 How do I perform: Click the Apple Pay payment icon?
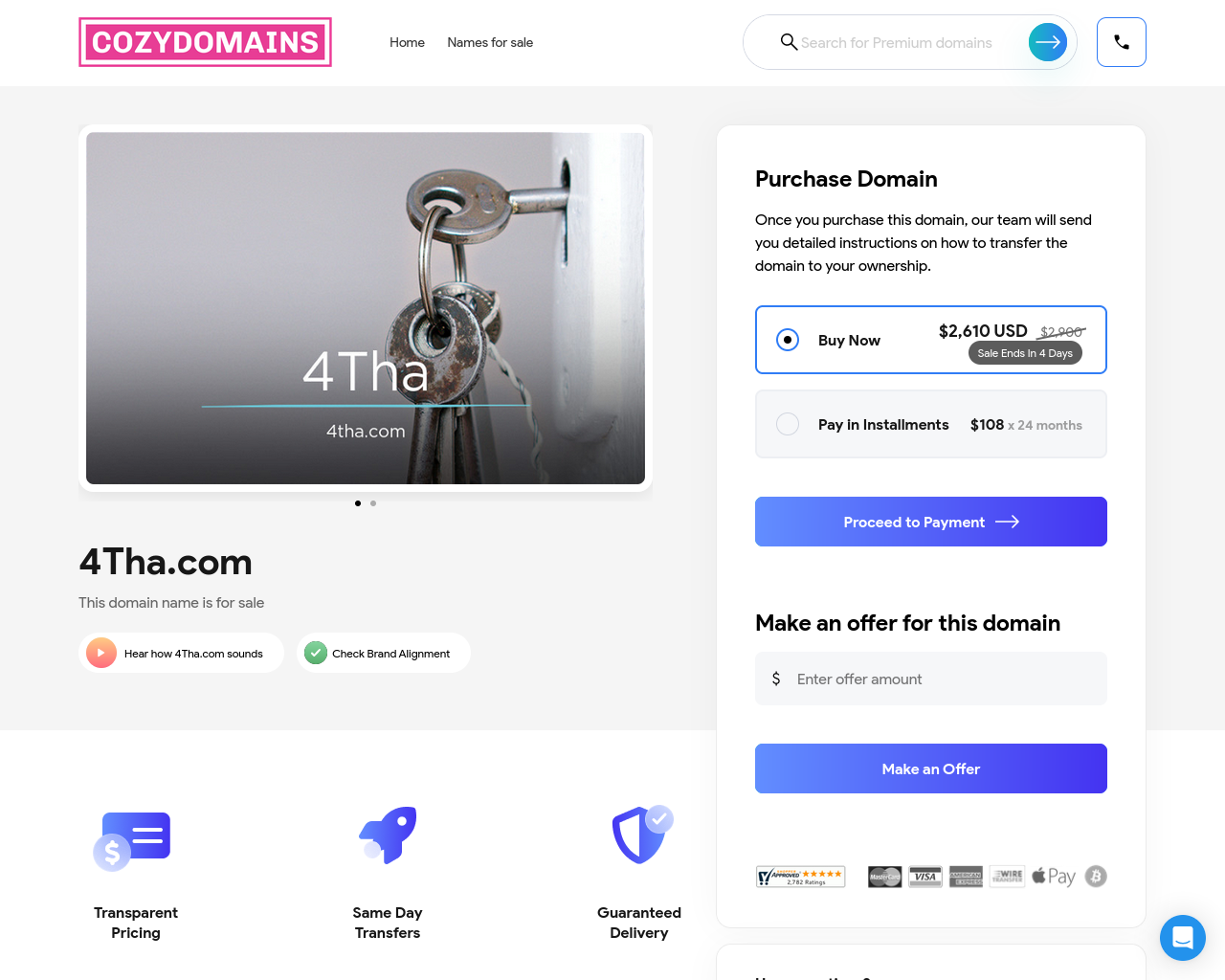click(x=1054, y=877)
